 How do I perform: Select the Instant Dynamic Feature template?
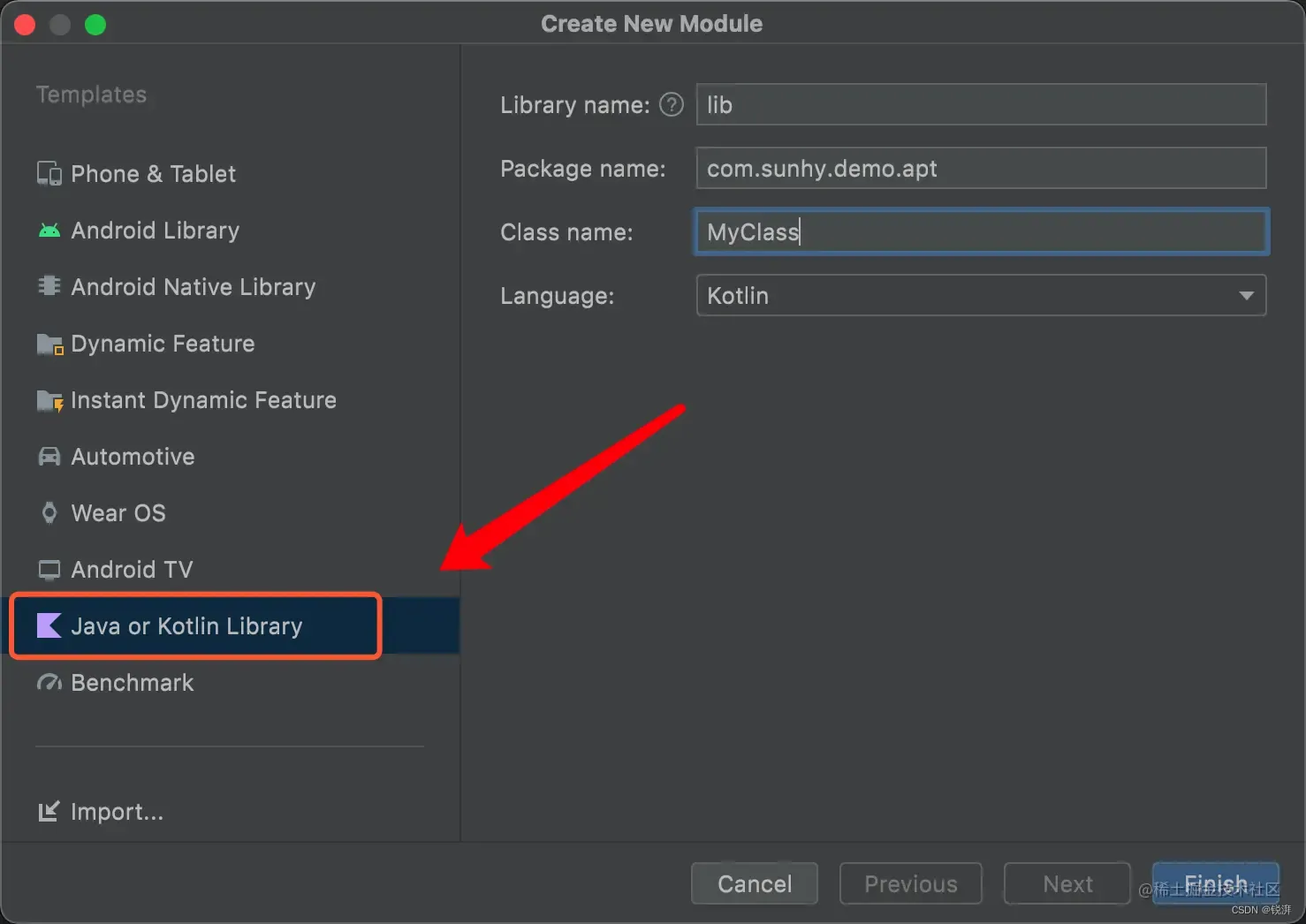tap(231, 400)
